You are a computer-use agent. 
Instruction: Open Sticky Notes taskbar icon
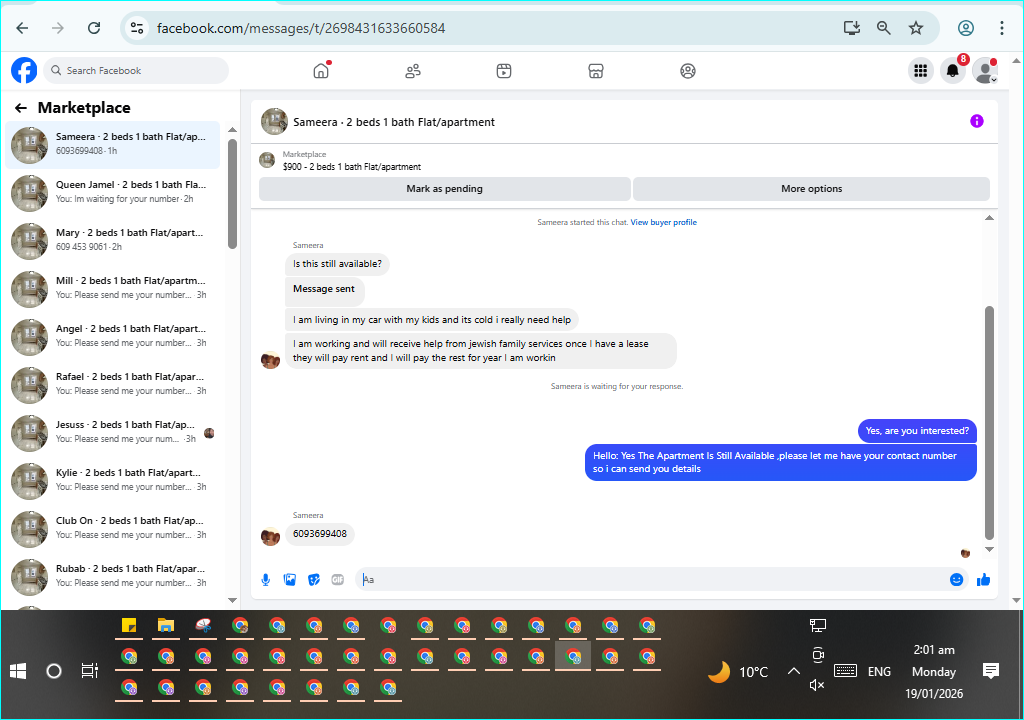[129, 626]
